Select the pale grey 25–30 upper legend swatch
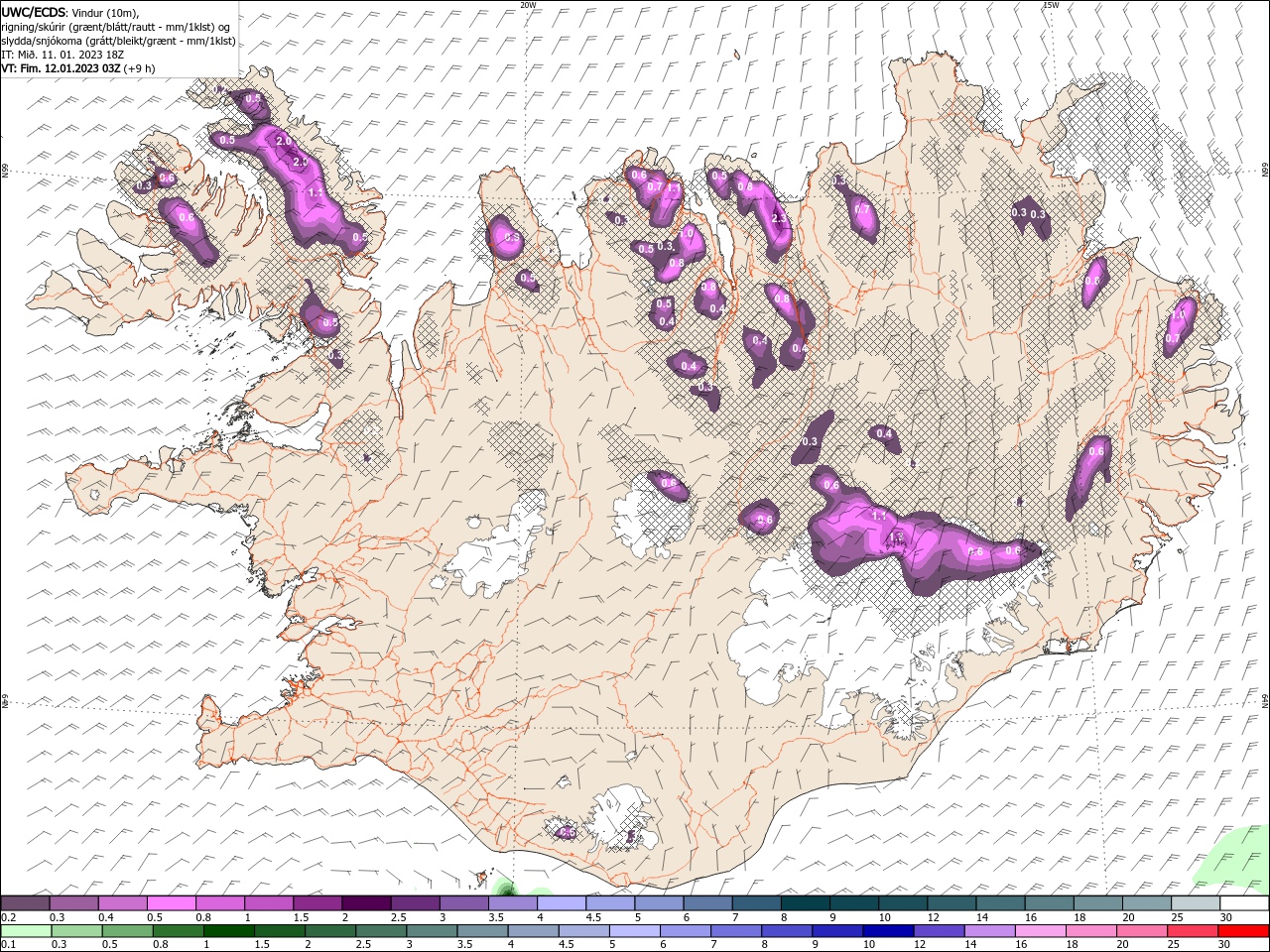 [x=1196, y=903]
